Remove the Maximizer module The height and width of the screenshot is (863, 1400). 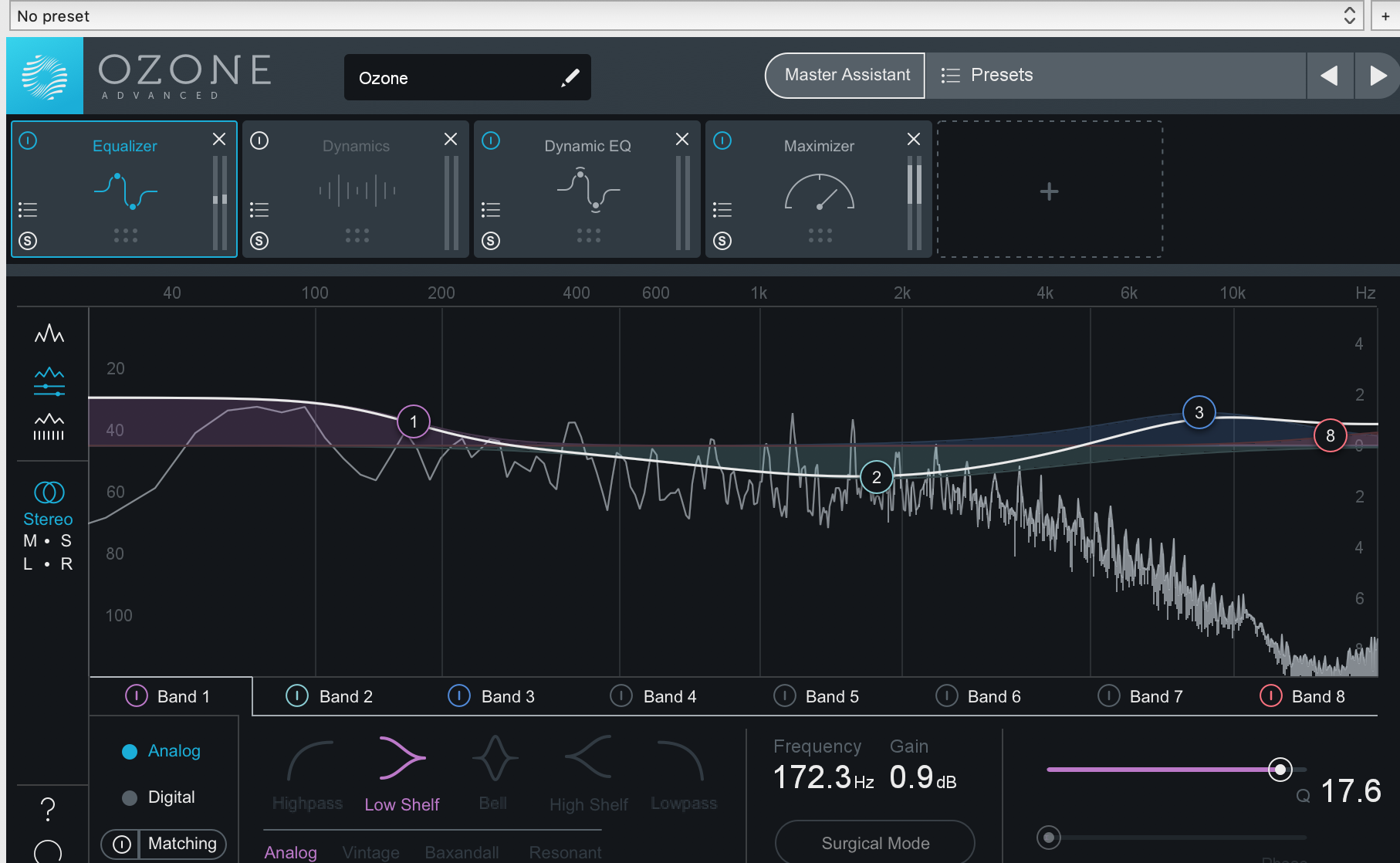[913, 139]
